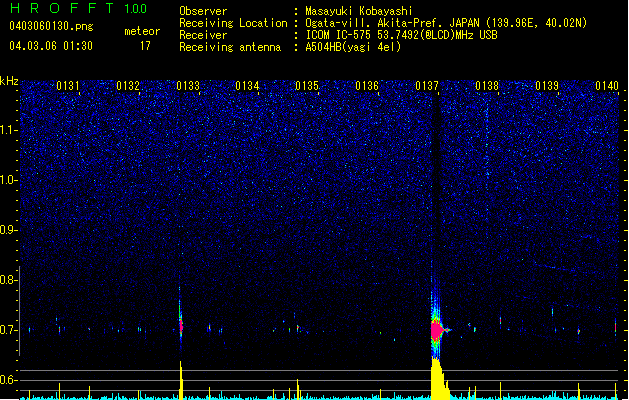Click the magenta meteor echo near 0133
This screenshot has height=400, width=629.
pyautogui.click(x=181, y=326)
